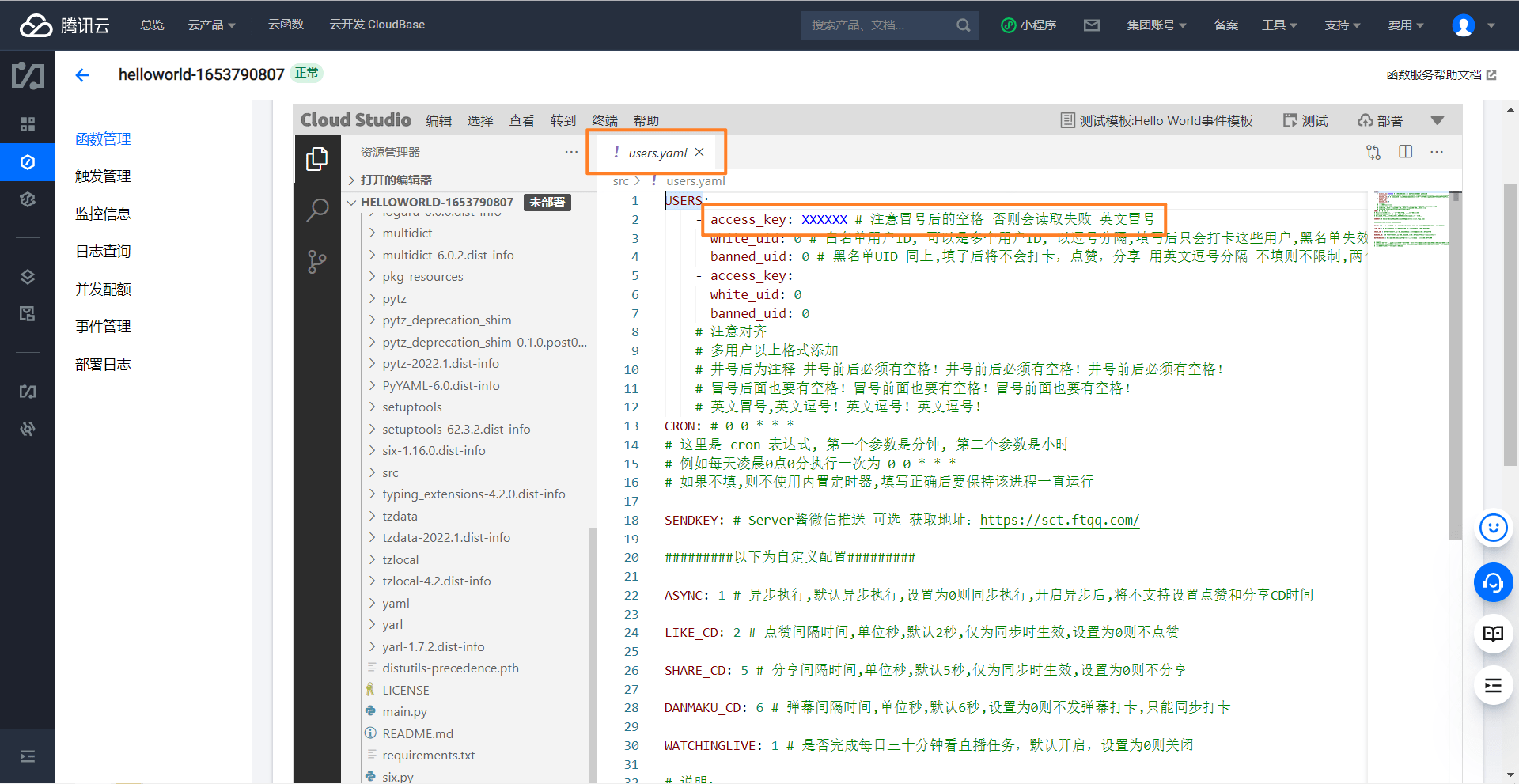Click the split editor layout icon
This screenshot has width=1519, height=784.
pyautogui.click(x=1405, y=152)
